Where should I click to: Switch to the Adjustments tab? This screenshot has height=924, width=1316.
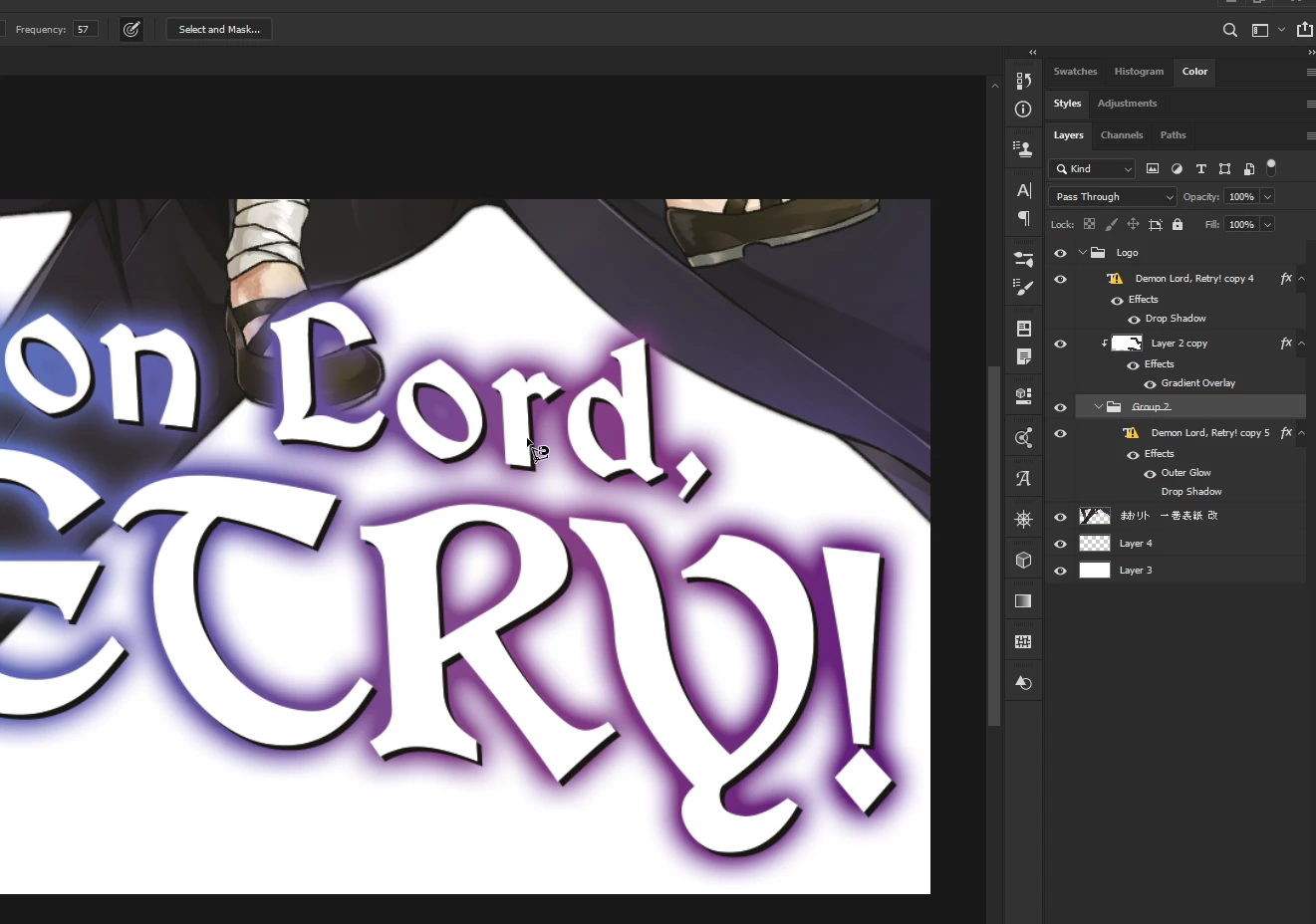tap(1127, 104)
